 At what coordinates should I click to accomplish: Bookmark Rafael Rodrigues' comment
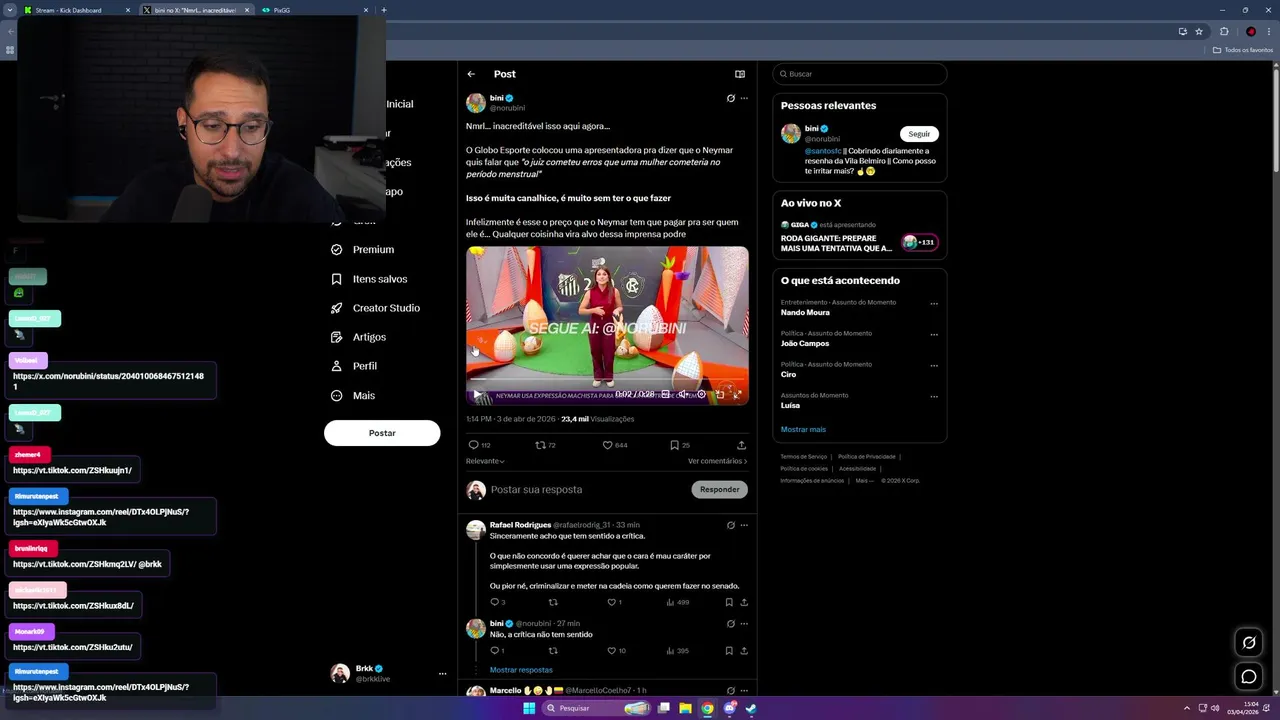pyautogui.click(x=729, y=602)
